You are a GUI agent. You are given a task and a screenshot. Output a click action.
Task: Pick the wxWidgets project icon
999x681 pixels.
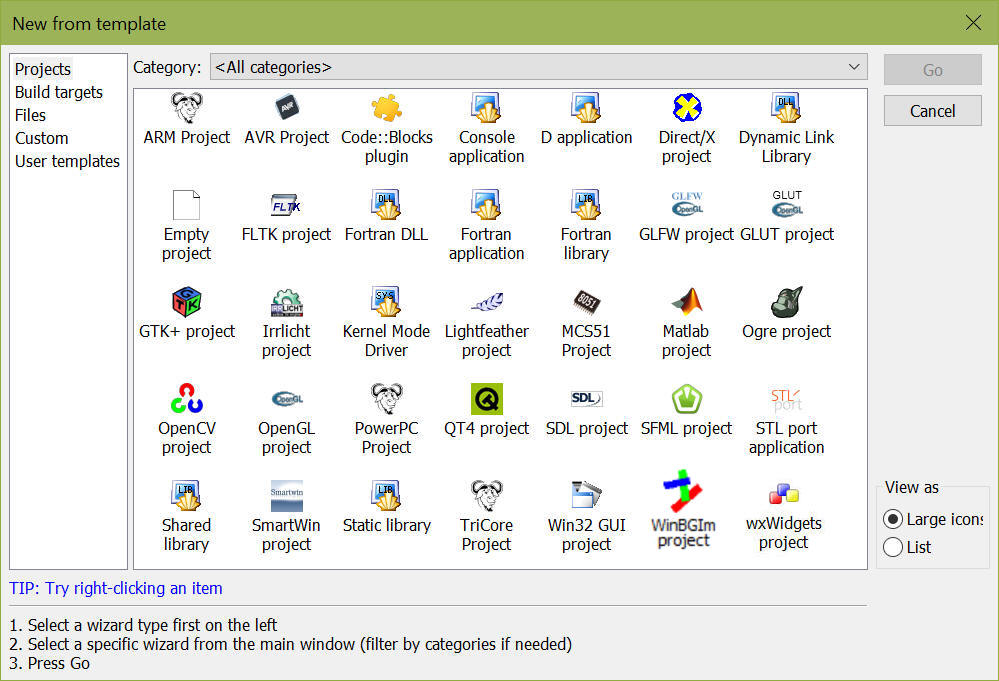784,494
